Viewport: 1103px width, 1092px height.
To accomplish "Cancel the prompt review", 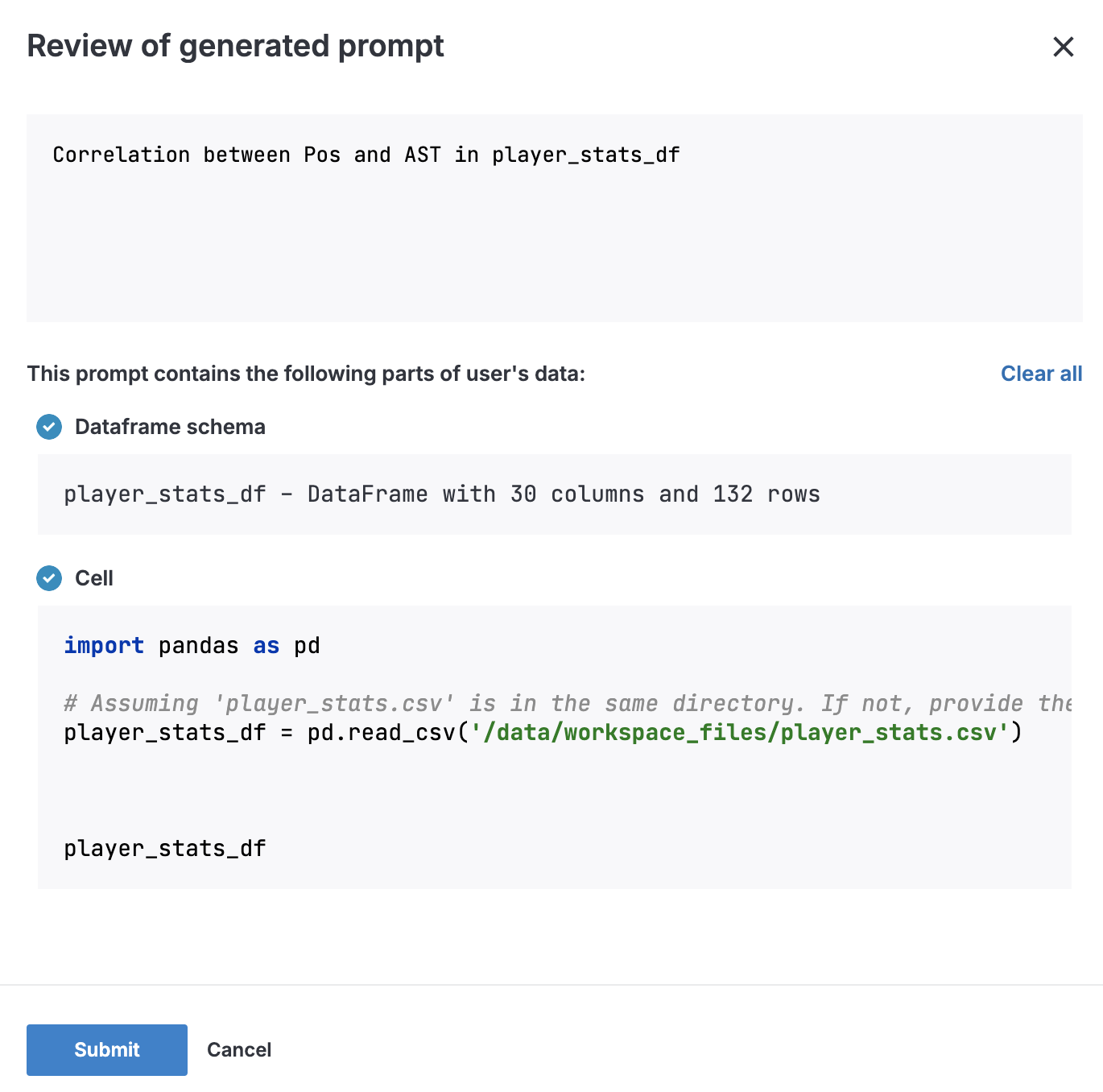I will pyautogui.click(x=238, y=1049).
